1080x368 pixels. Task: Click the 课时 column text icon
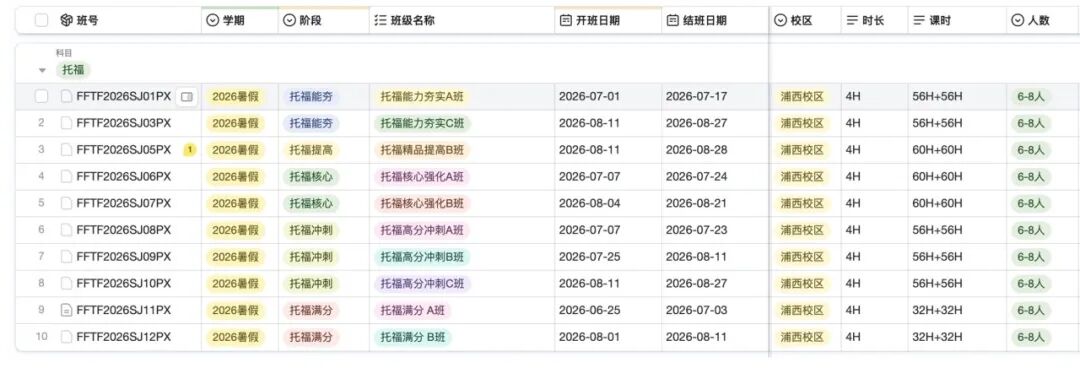pos(919,21)
